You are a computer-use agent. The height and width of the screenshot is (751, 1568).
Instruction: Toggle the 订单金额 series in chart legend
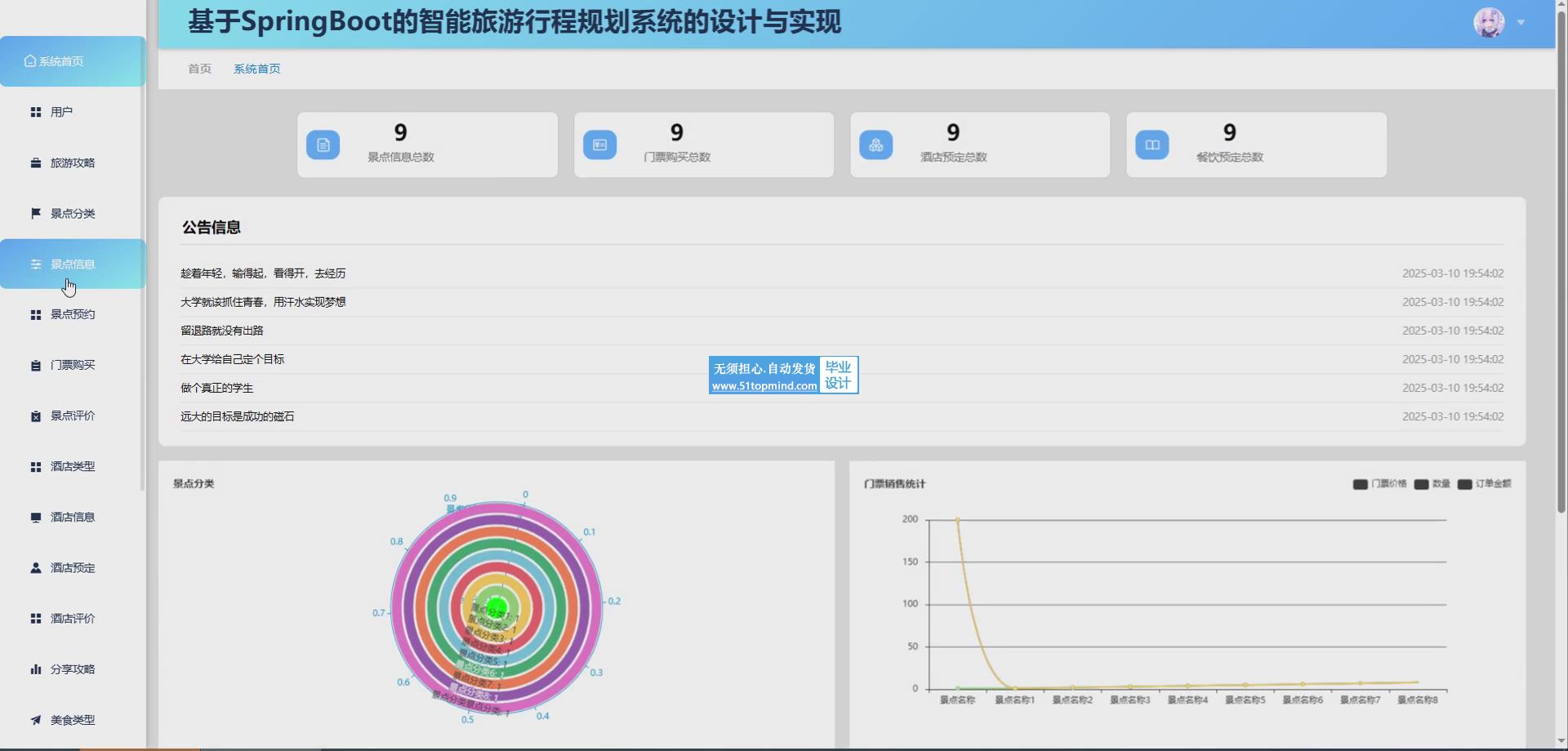[x=1485, y=484]
